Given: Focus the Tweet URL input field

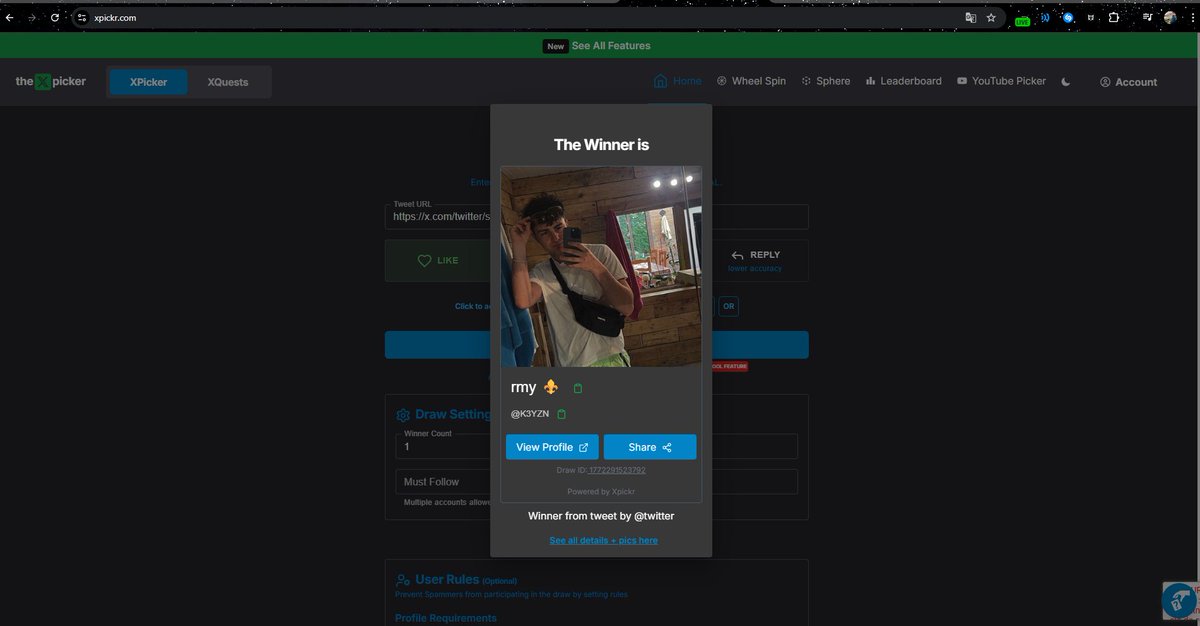Looking at the screenshot, I should point(597,217).
